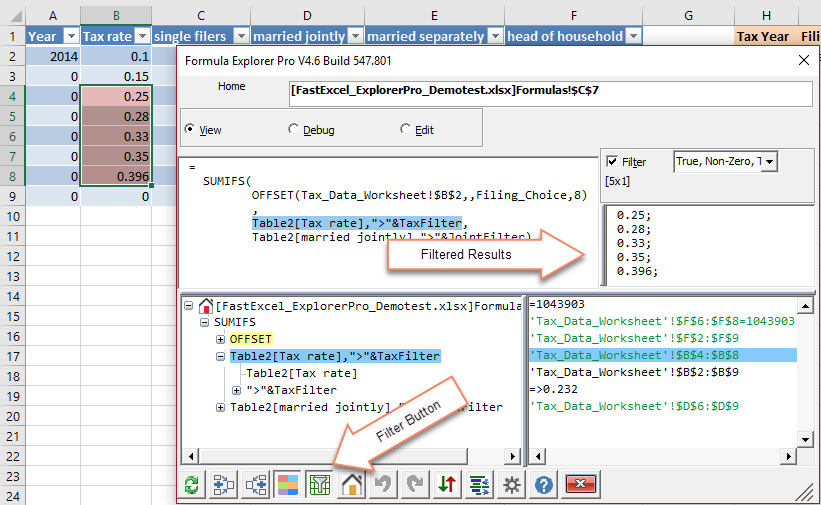The image size is (821, 505).
Task: Select column B header in the spreadsheet
Action: (x=116, y=16)
